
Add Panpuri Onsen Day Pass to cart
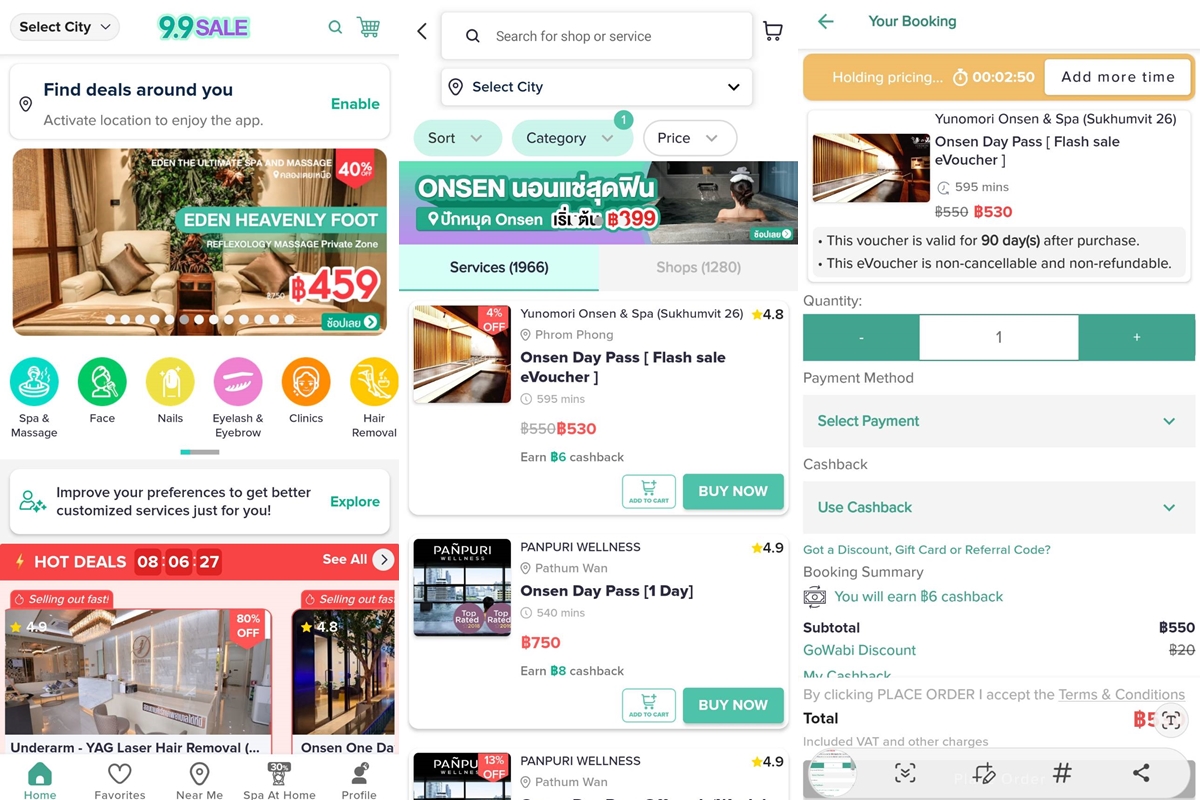tap(649, 706)
